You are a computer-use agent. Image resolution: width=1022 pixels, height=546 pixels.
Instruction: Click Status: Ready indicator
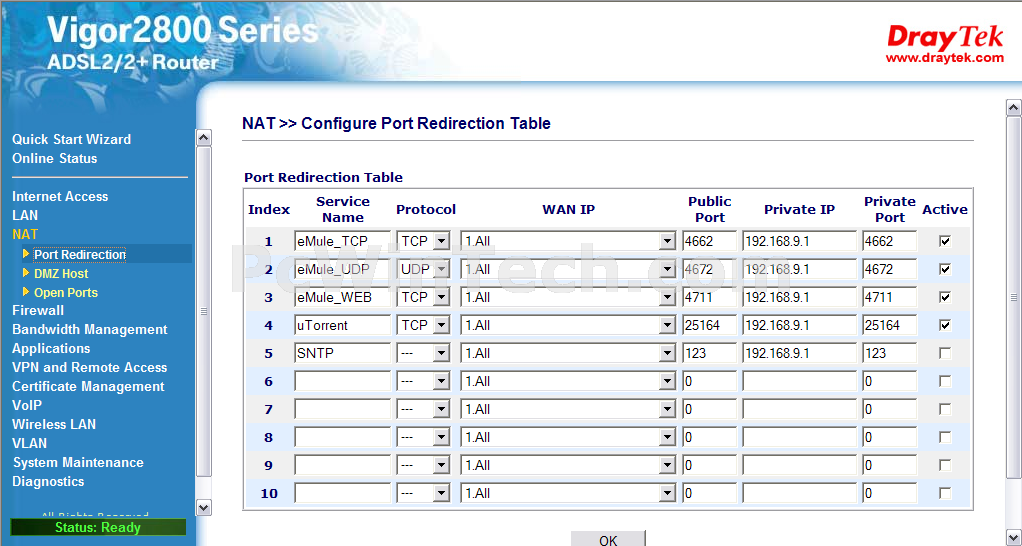point(98,527)
